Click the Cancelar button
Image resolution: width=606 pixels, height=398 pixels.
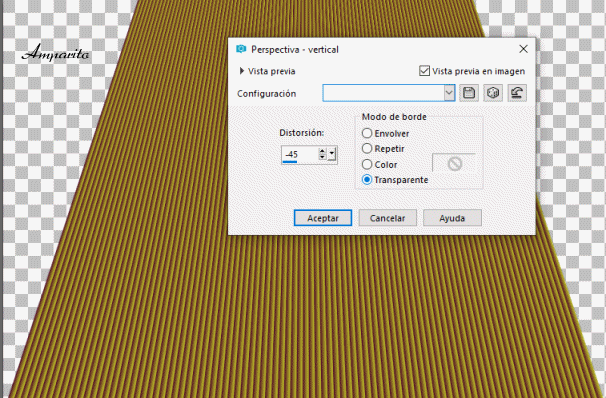[388, 218]
